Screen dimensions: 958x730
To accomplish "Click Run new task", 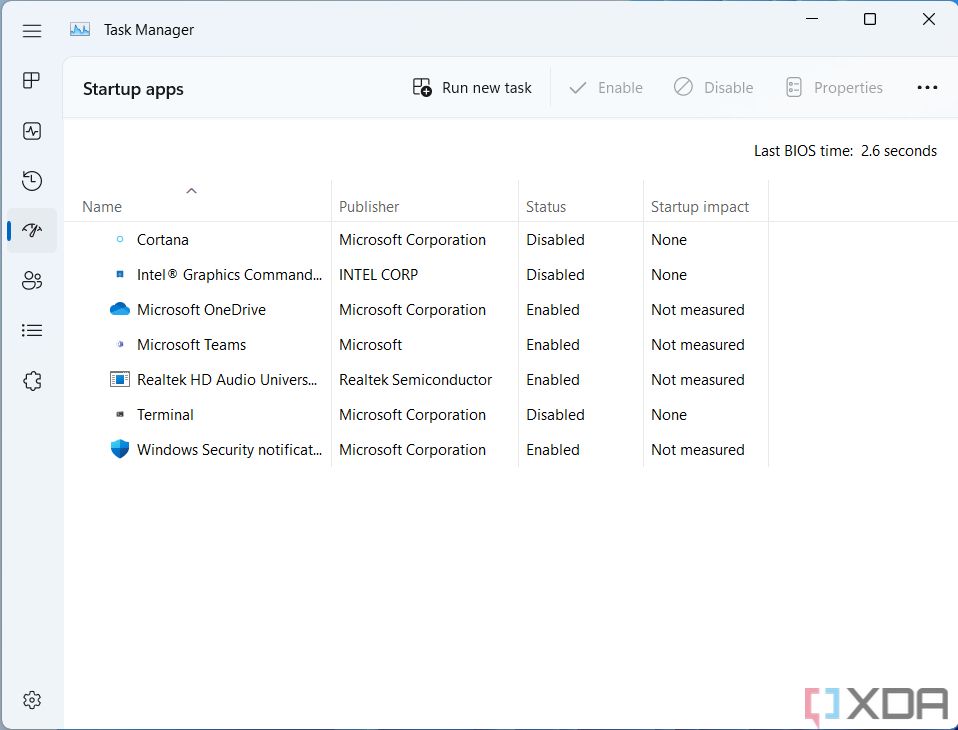I will tap(471, 87).
